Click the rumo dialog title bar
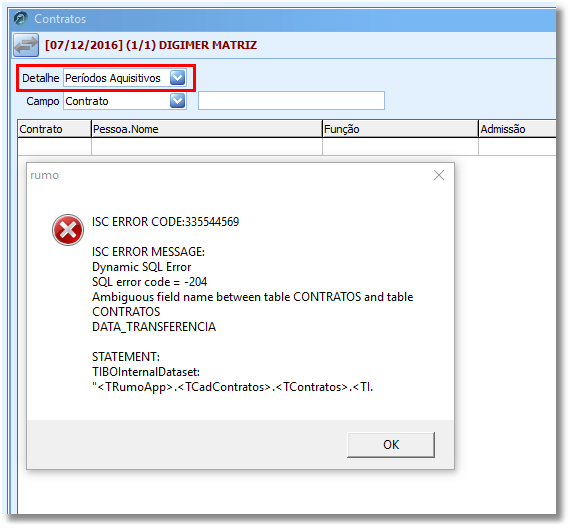 point(229,175)
